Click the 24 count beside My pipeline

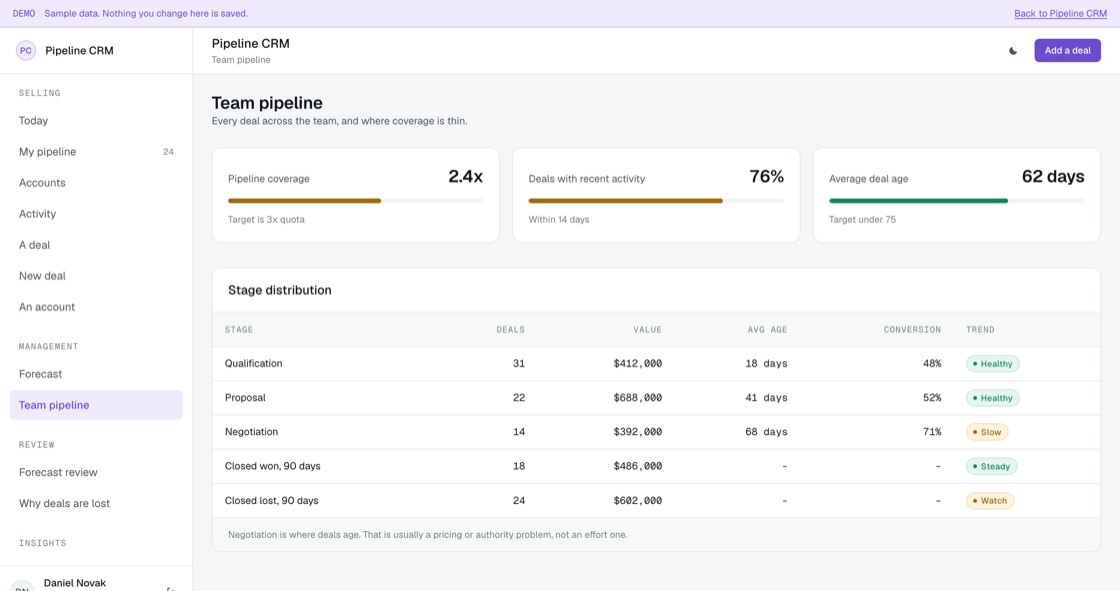(x=168, y=152)
